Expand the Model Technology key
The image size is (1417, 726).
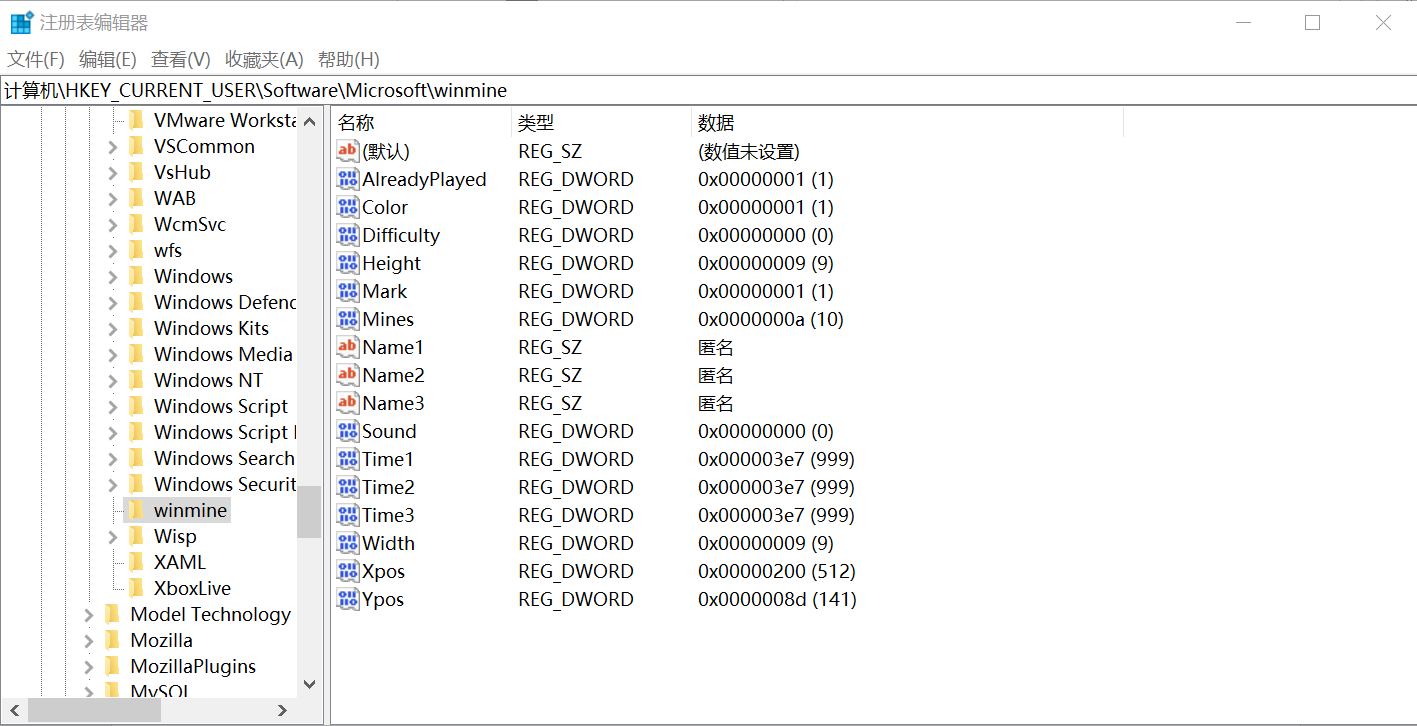pos(89,615)
